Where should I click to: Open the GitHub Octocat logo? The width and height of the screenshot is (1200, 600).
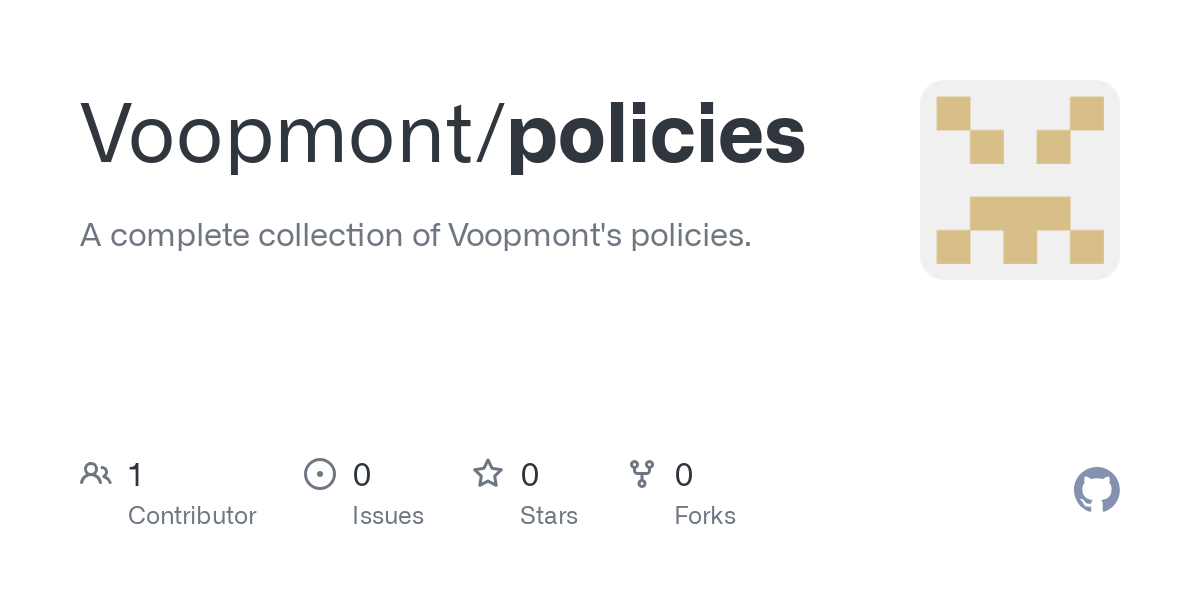(x=1096, y=490)
